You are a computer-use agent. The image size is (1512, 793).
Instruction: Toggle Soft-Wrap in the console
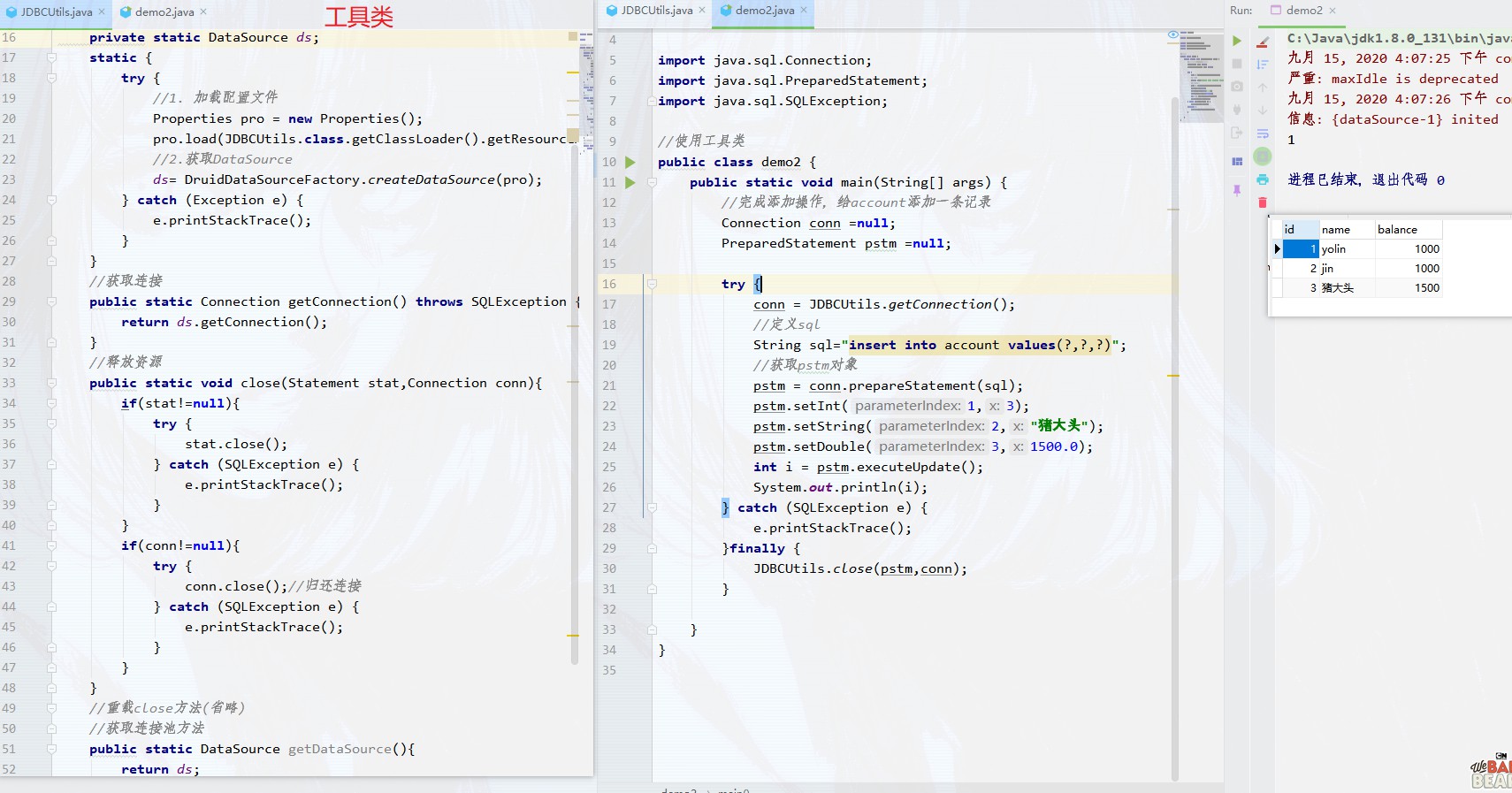(x=1263, y=133)
